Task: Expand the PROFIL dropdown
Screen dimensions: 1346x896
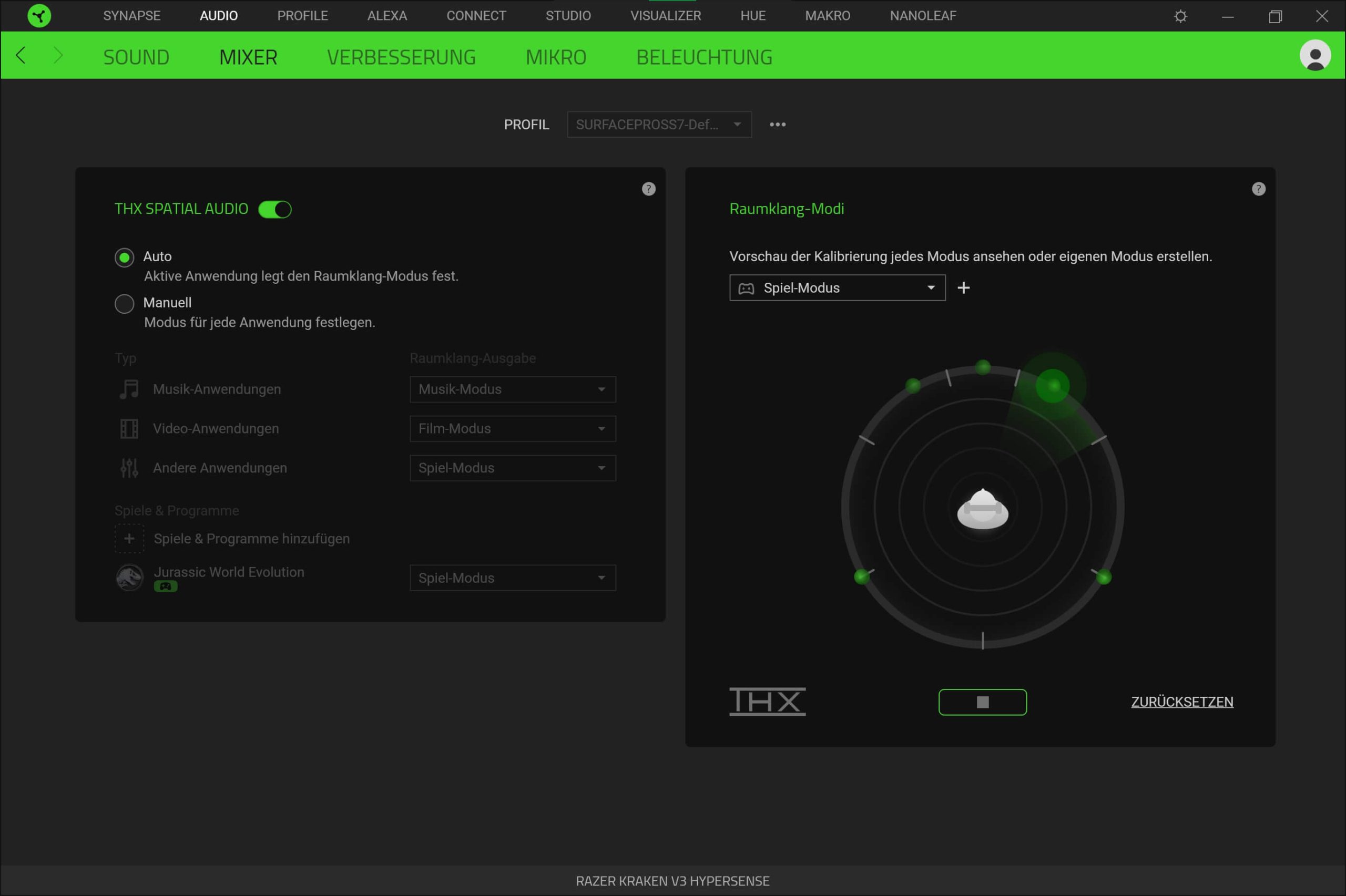Action: point(658,125)
